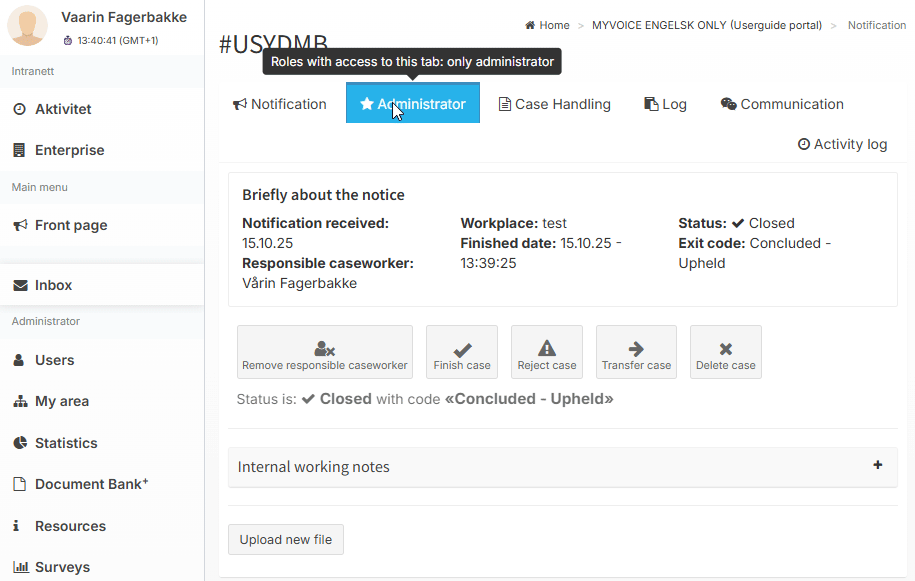Viewport: 915px width, 581px height.
Task: Open My area in the sidebar
Action: pyautogui.click(x=62, y=401)
